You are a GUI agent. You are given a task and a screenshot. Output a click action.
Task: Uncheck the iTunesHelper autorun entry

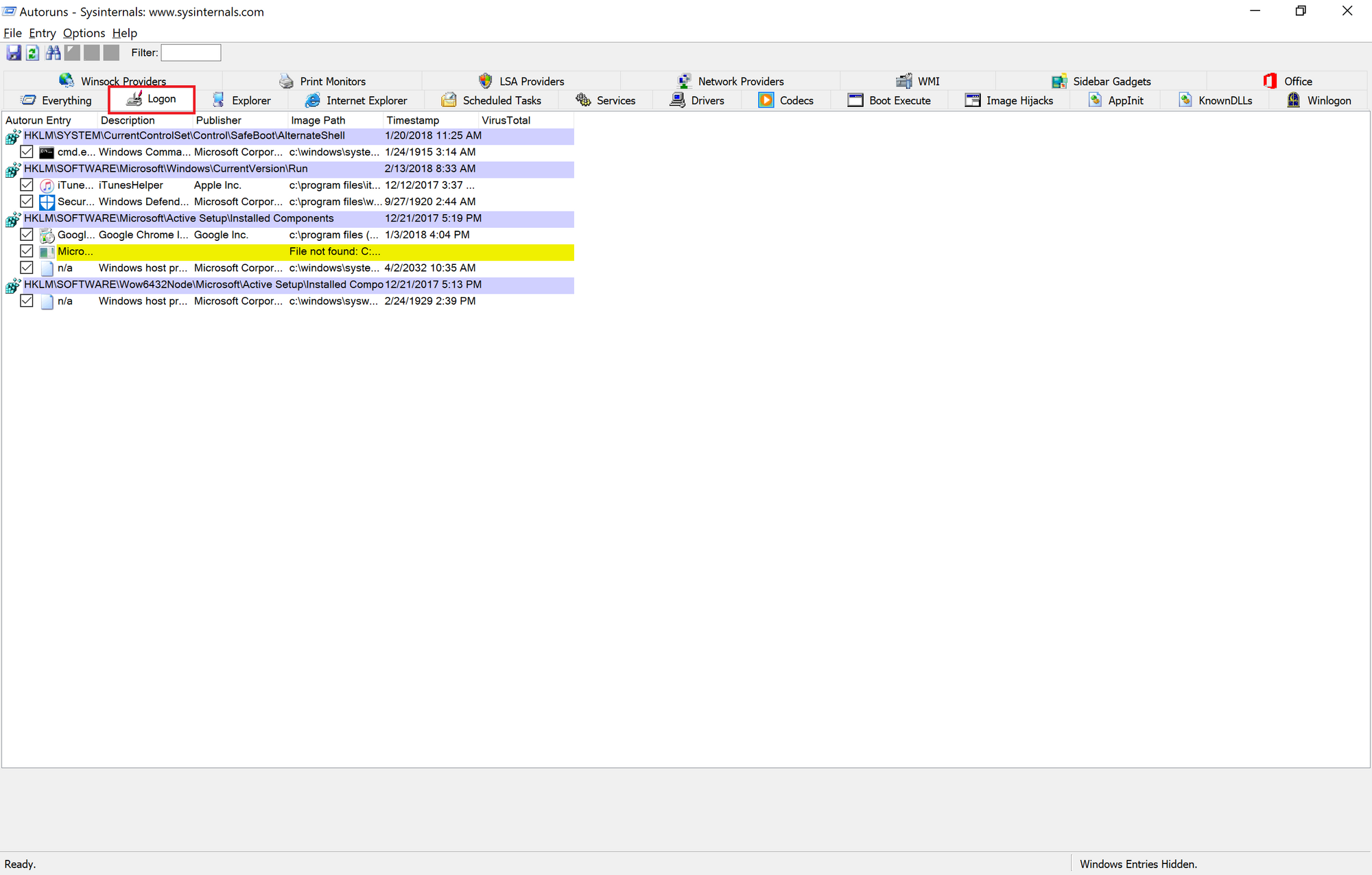[27, 185]
